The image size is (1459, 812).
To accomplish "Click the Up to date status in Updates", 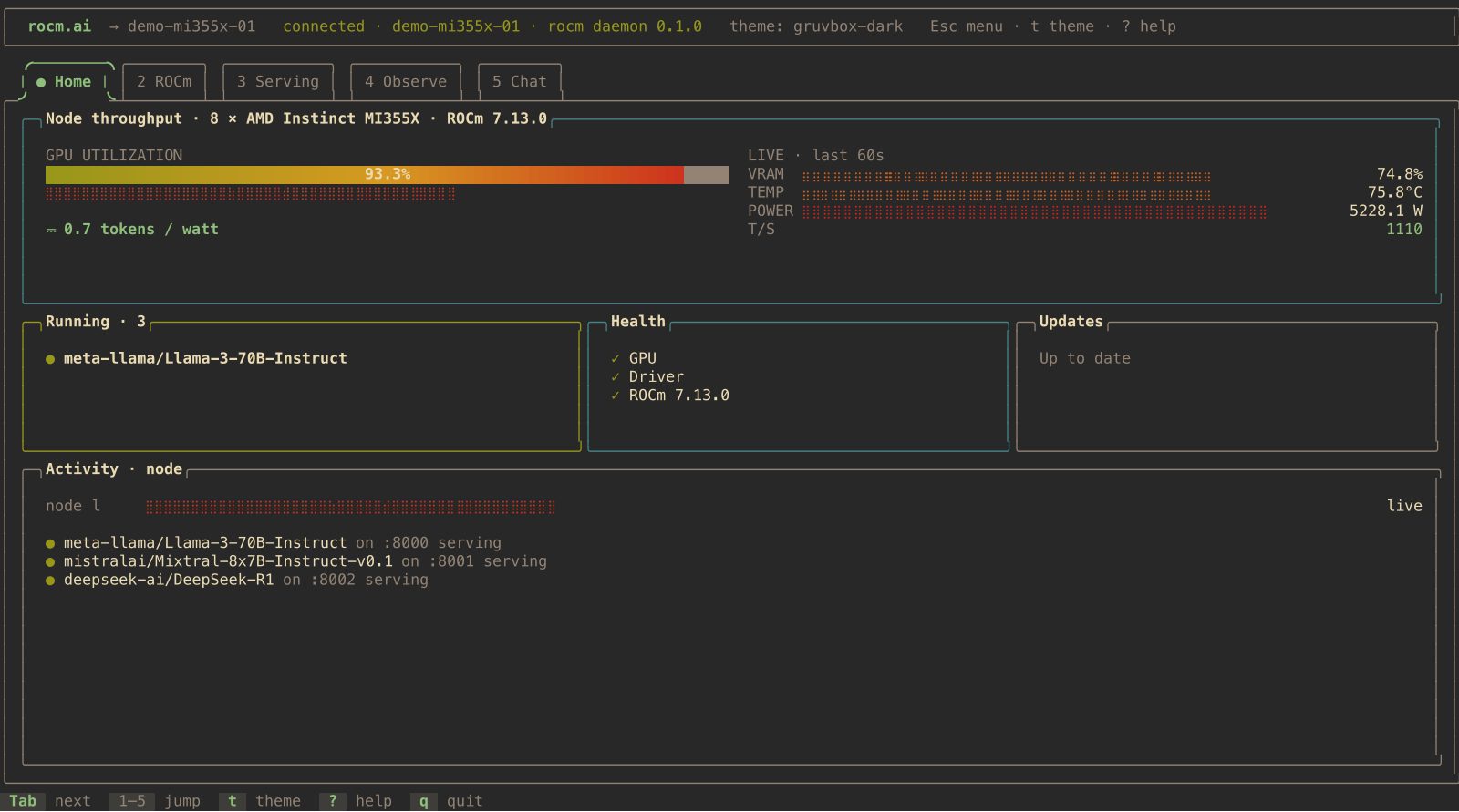I will 1085,359.
